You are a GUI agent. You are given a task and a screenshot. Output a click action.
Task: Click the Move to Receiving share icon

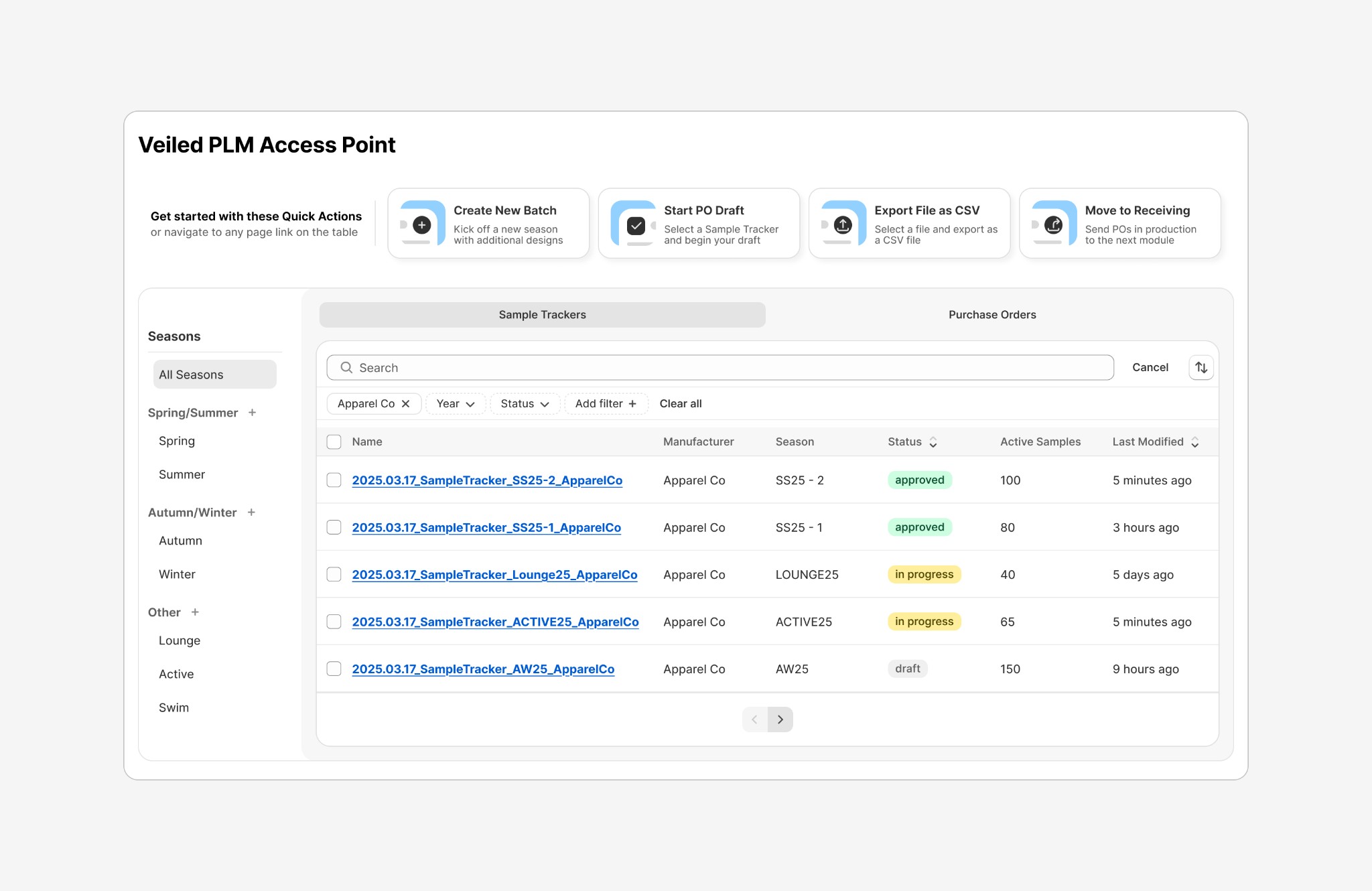click(1053, 225)
